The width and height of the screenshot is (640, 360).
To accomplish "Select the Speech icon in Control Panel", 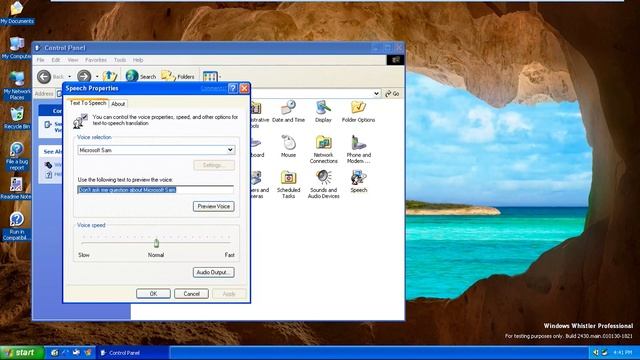I will point(359,182).
